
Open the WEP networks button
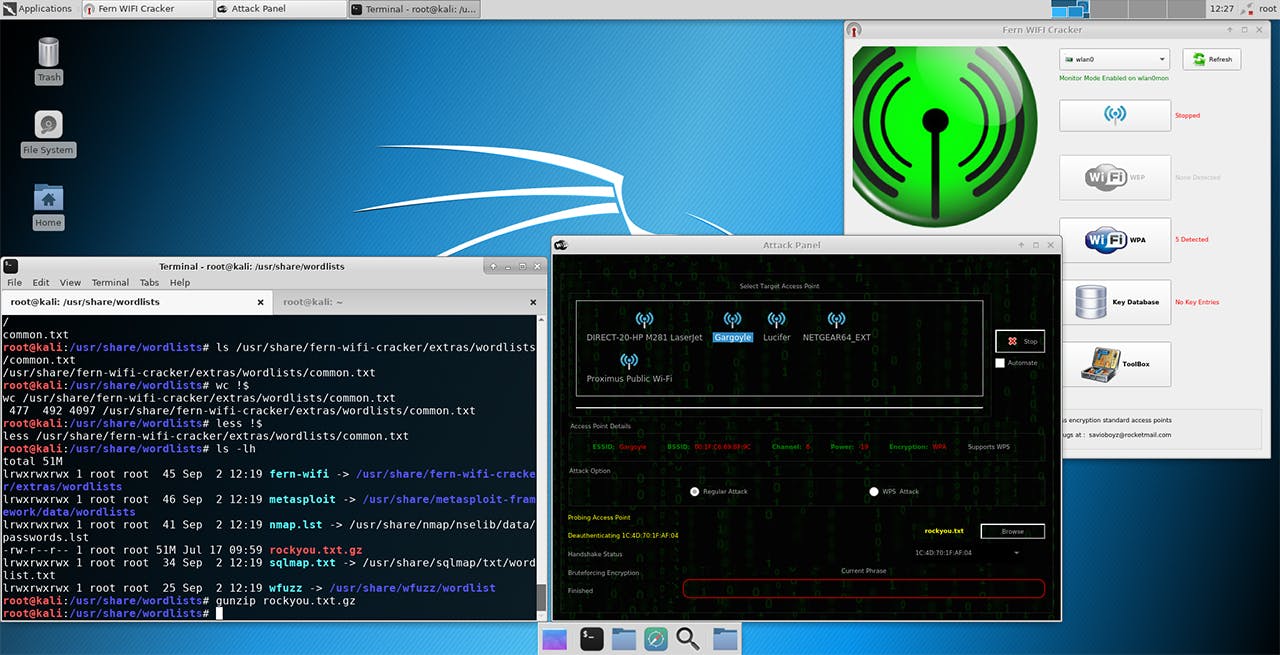1114,178
